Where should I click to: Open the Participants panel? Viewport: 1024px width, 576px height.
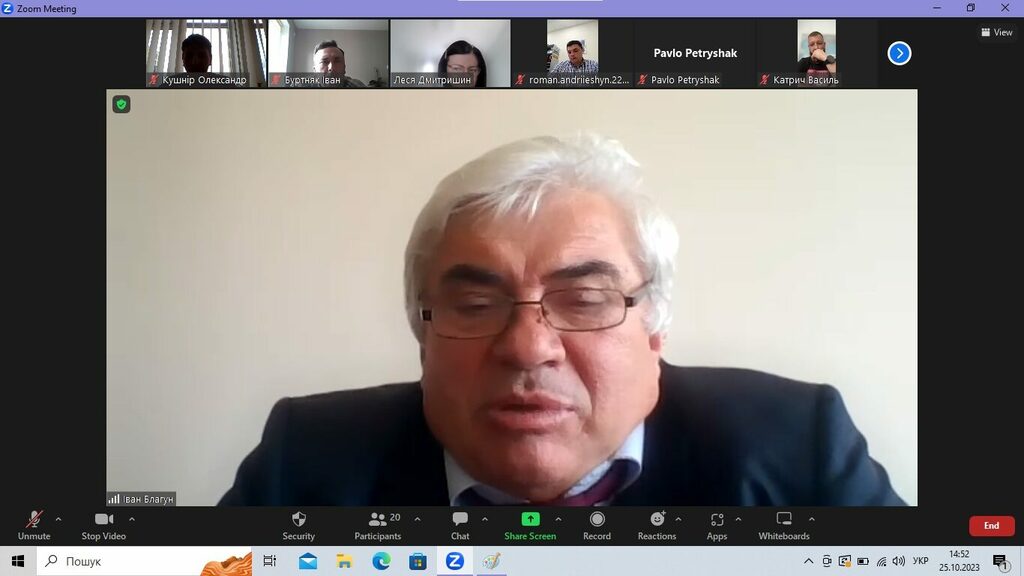click(x=378, y=524)
